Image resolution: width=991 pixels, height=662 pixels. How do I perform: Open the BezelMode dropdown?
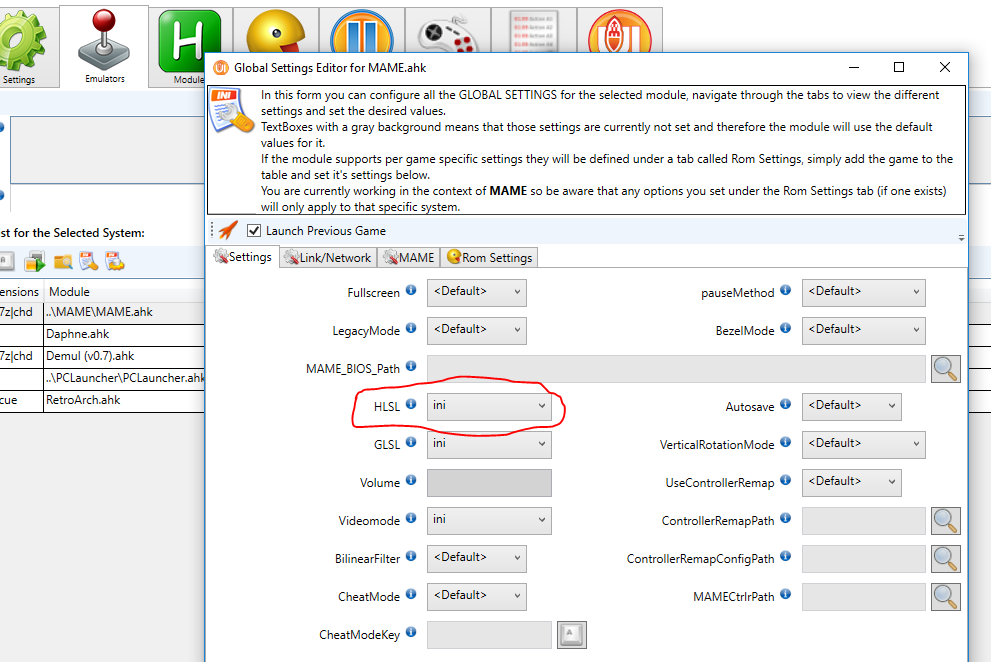click(x=863, y=331)
